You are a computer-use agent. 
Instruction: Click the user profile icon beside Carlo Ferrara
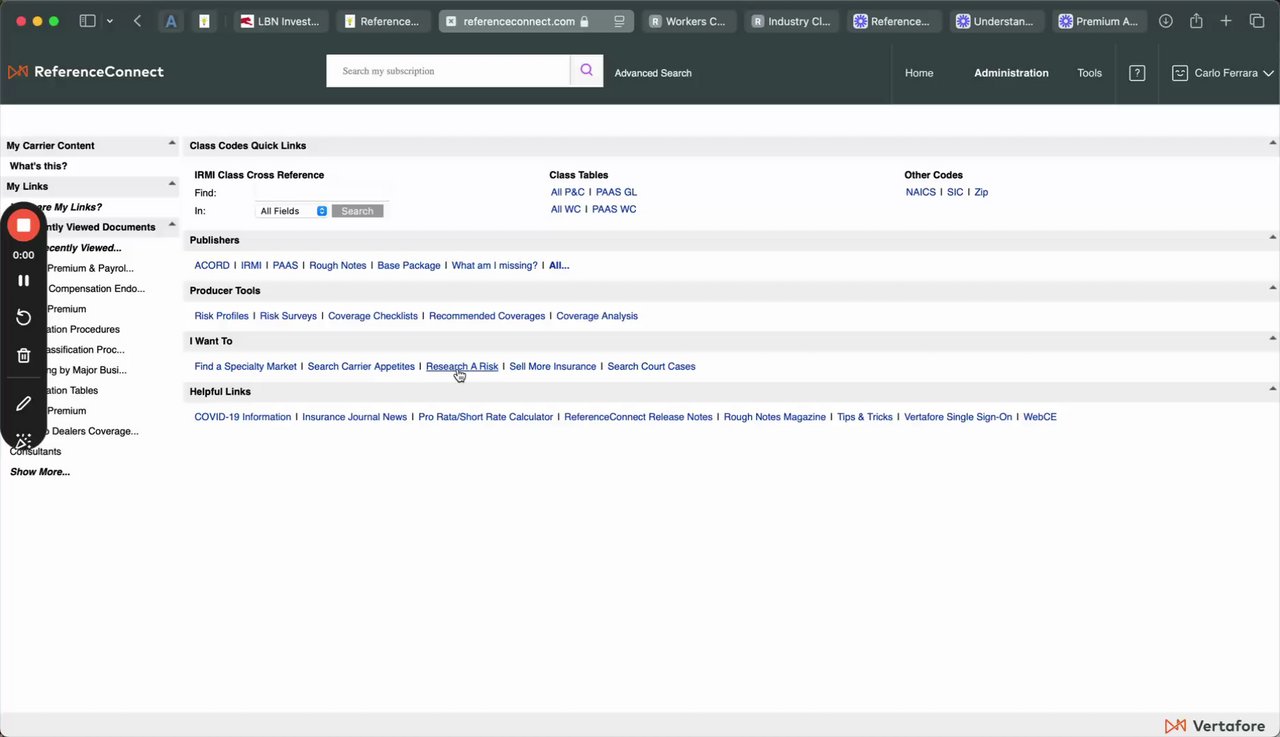(1180, 73)
